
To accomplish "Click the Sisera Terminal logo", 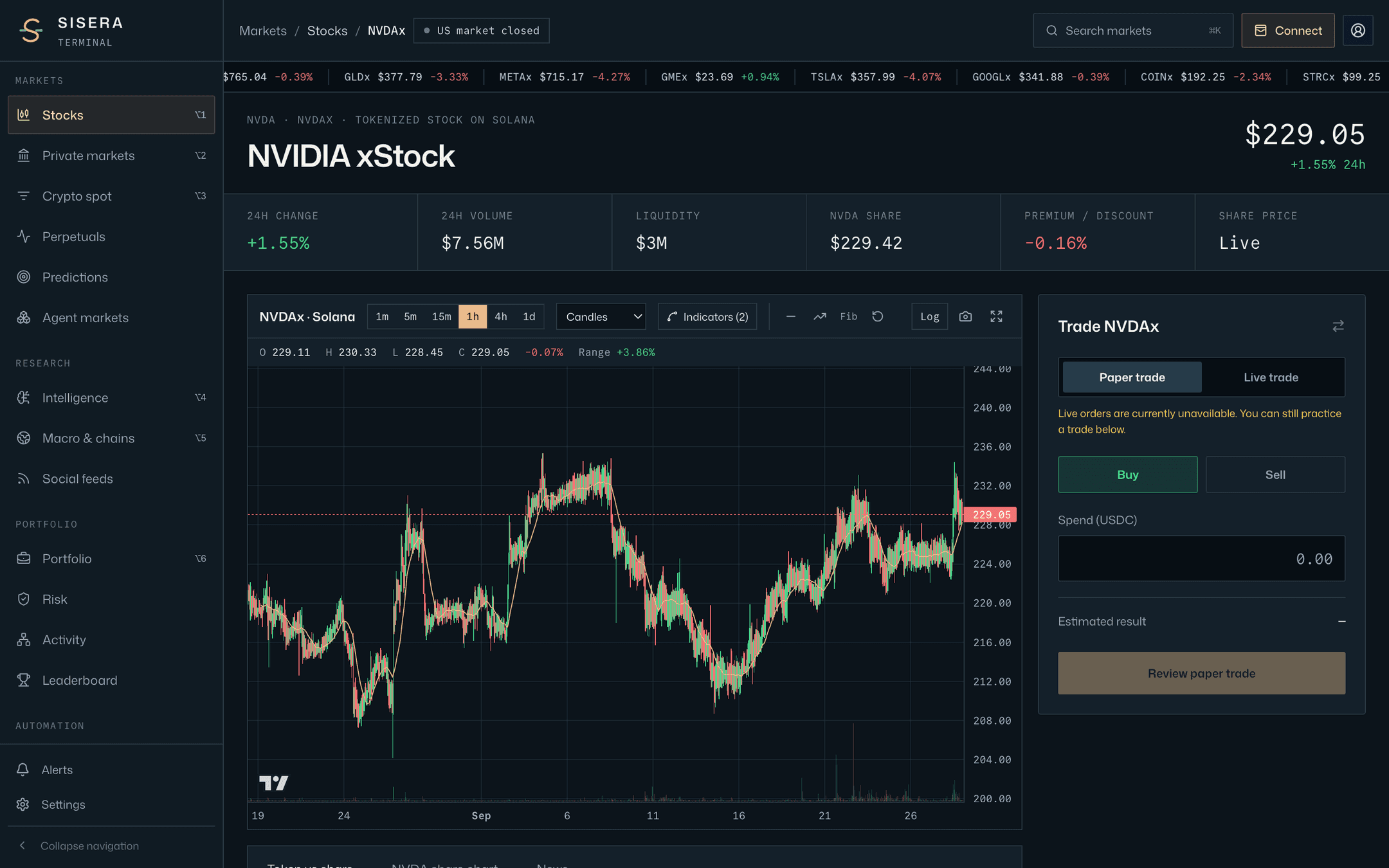I will (x=71, y=30).
